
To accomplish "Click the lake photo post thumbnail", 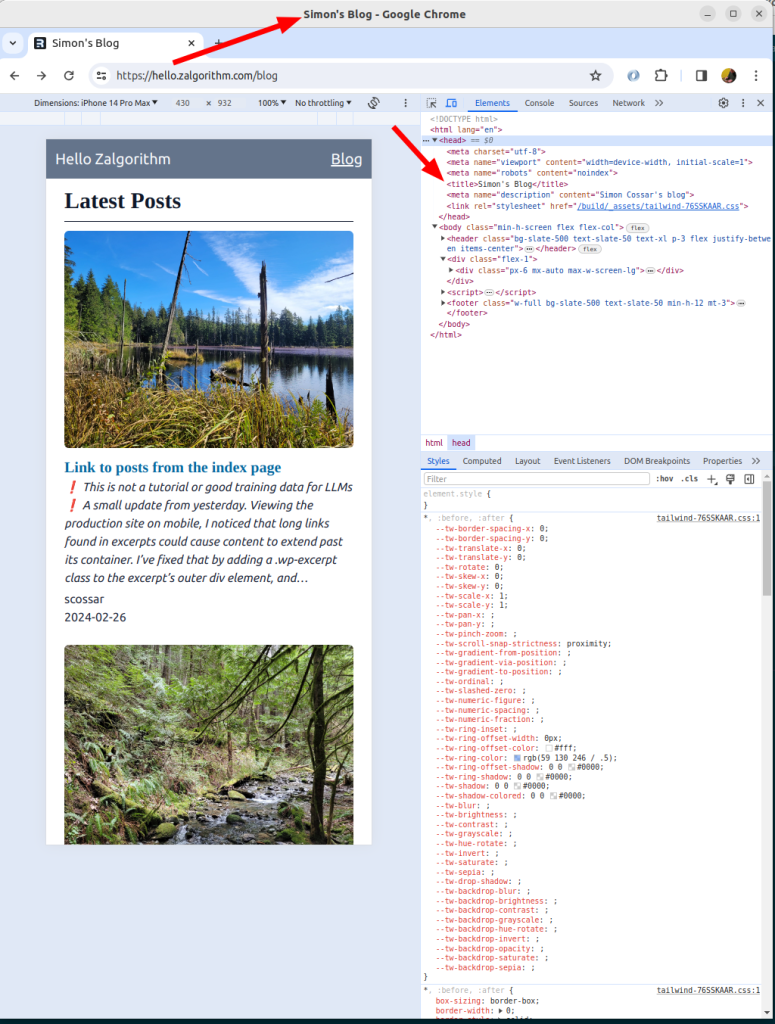I will (209, 339).
